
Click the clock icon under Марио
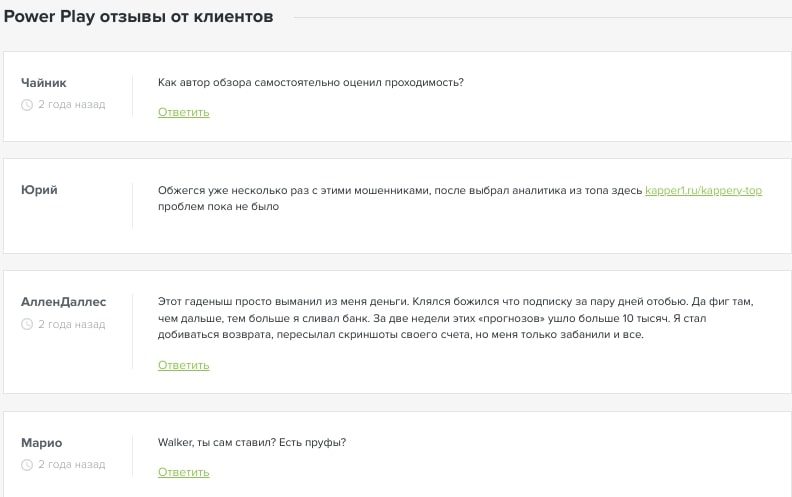(27, 465)
